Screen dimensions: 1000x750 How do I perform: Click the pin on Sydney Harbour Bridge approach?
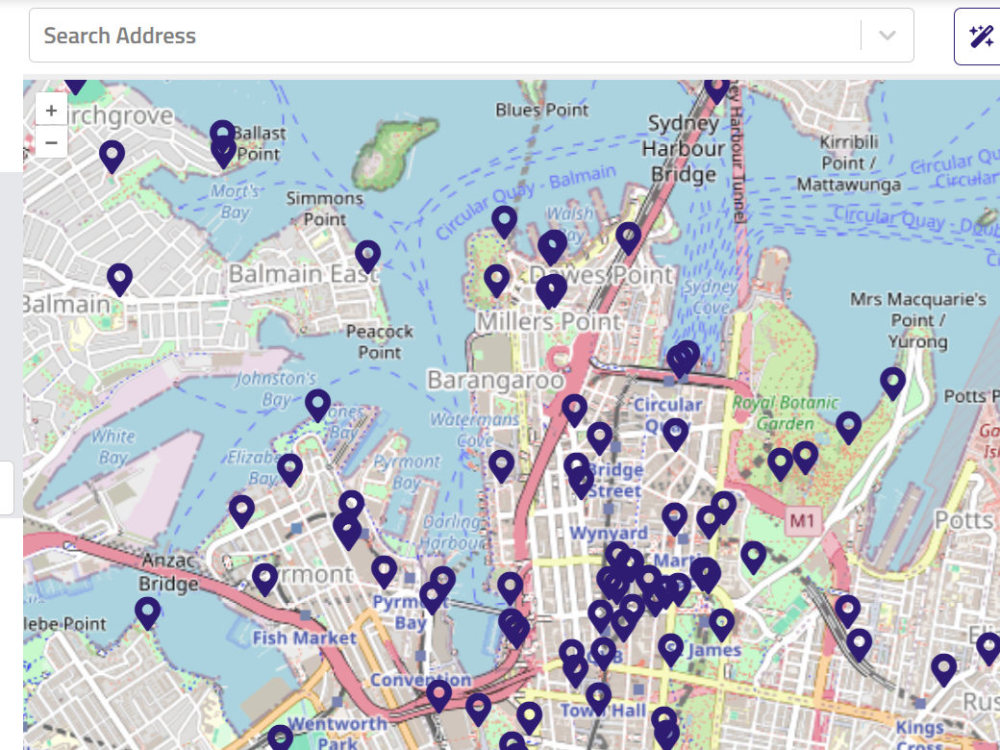coord(628,238)
